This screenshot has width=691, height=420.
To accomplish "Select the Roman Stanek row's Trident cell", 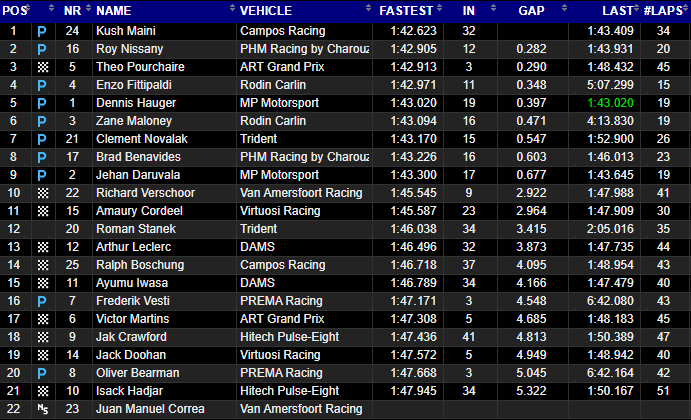I will [259, 229].
